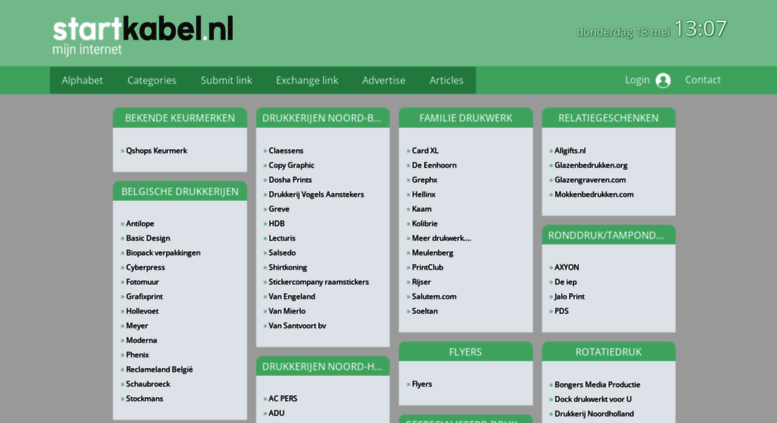Open the Qshops Keurmerk link
Image resolution: width=777 pixels, height=423 pixels.
pyautogui.click(x=157, y=151)
